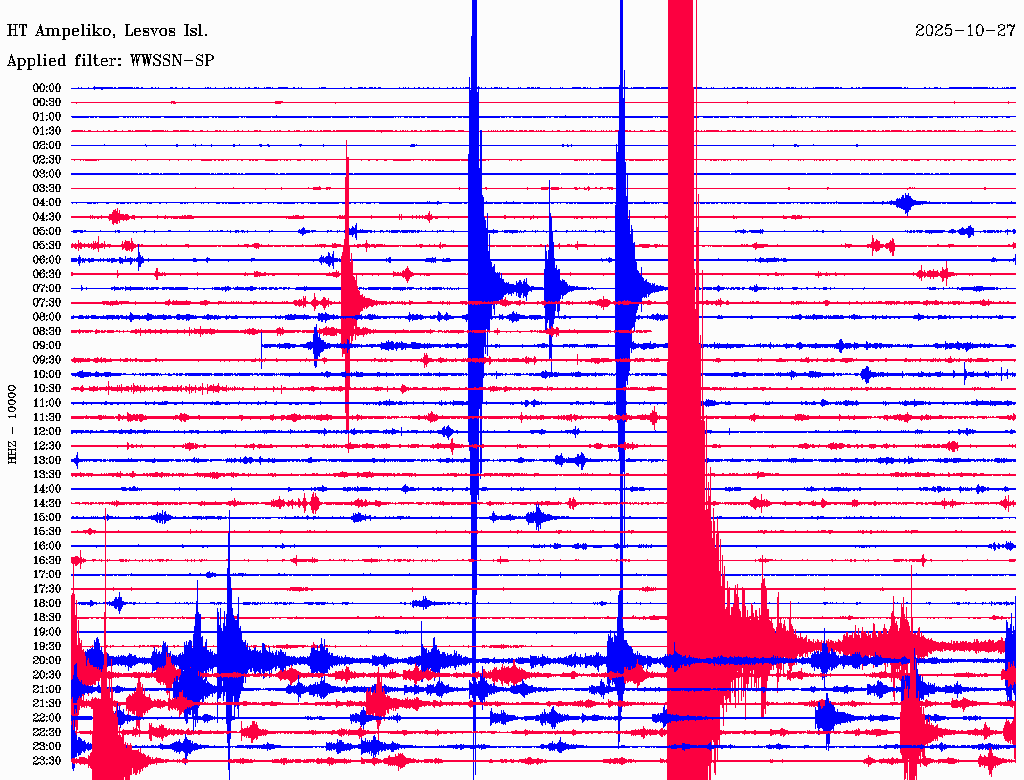Click the station title HT Ampeliko, Lesvos Isl.
This screenshot has width=1024, height=780.
point(108,31)
